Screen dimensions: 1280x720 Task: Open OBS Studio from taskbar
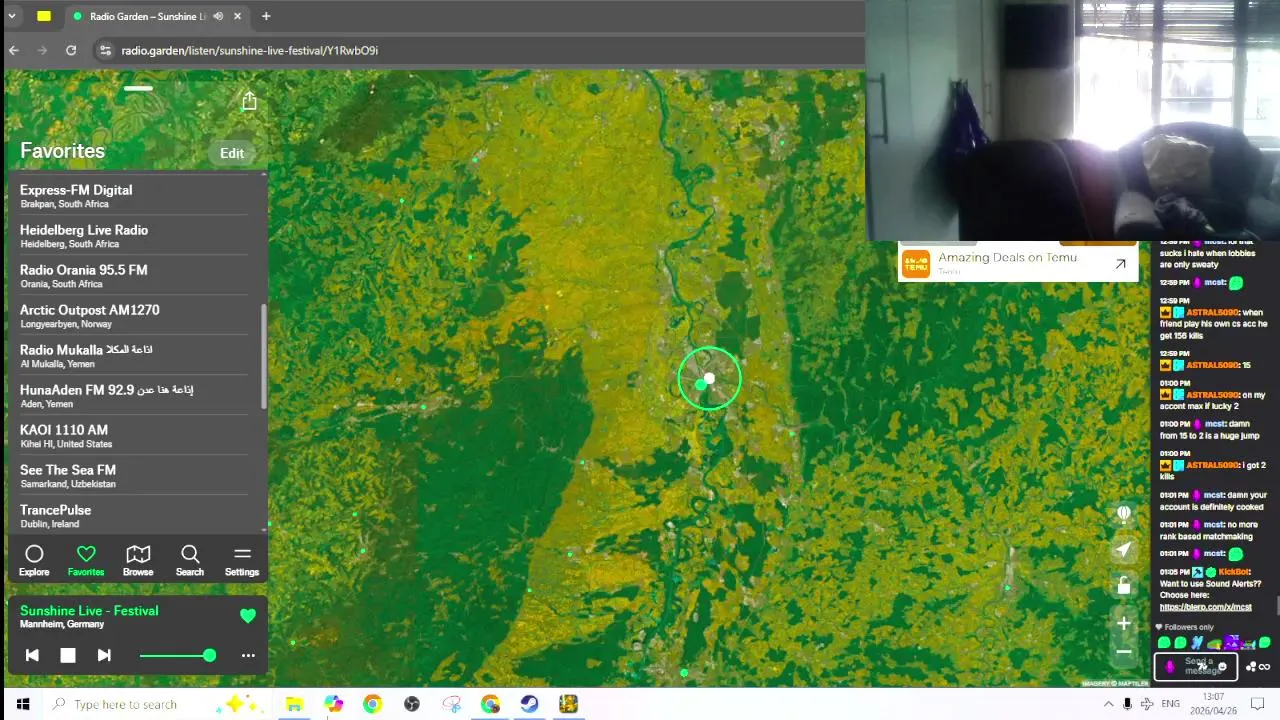411,704
